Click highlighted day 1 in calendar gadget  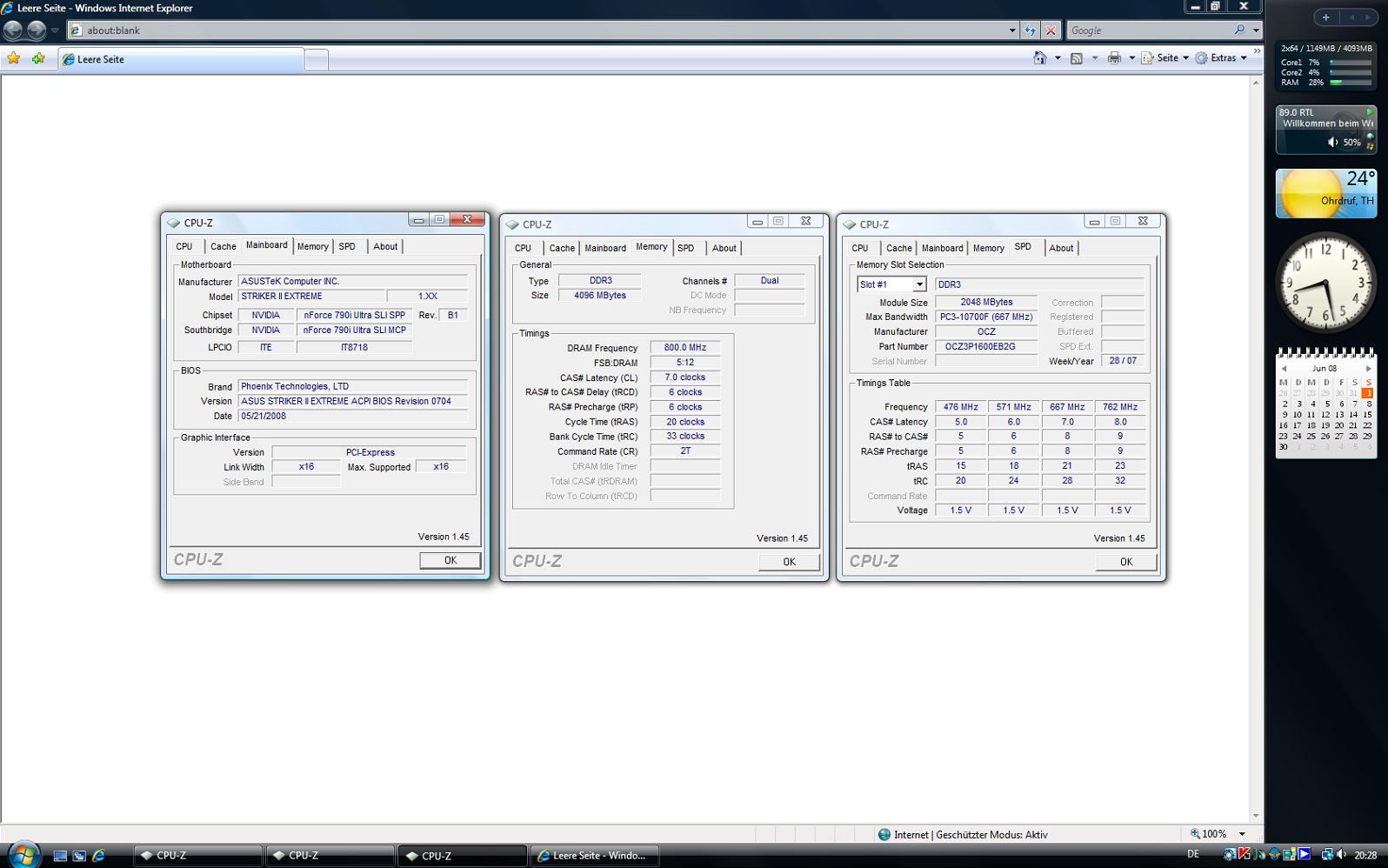[1367, 393]
